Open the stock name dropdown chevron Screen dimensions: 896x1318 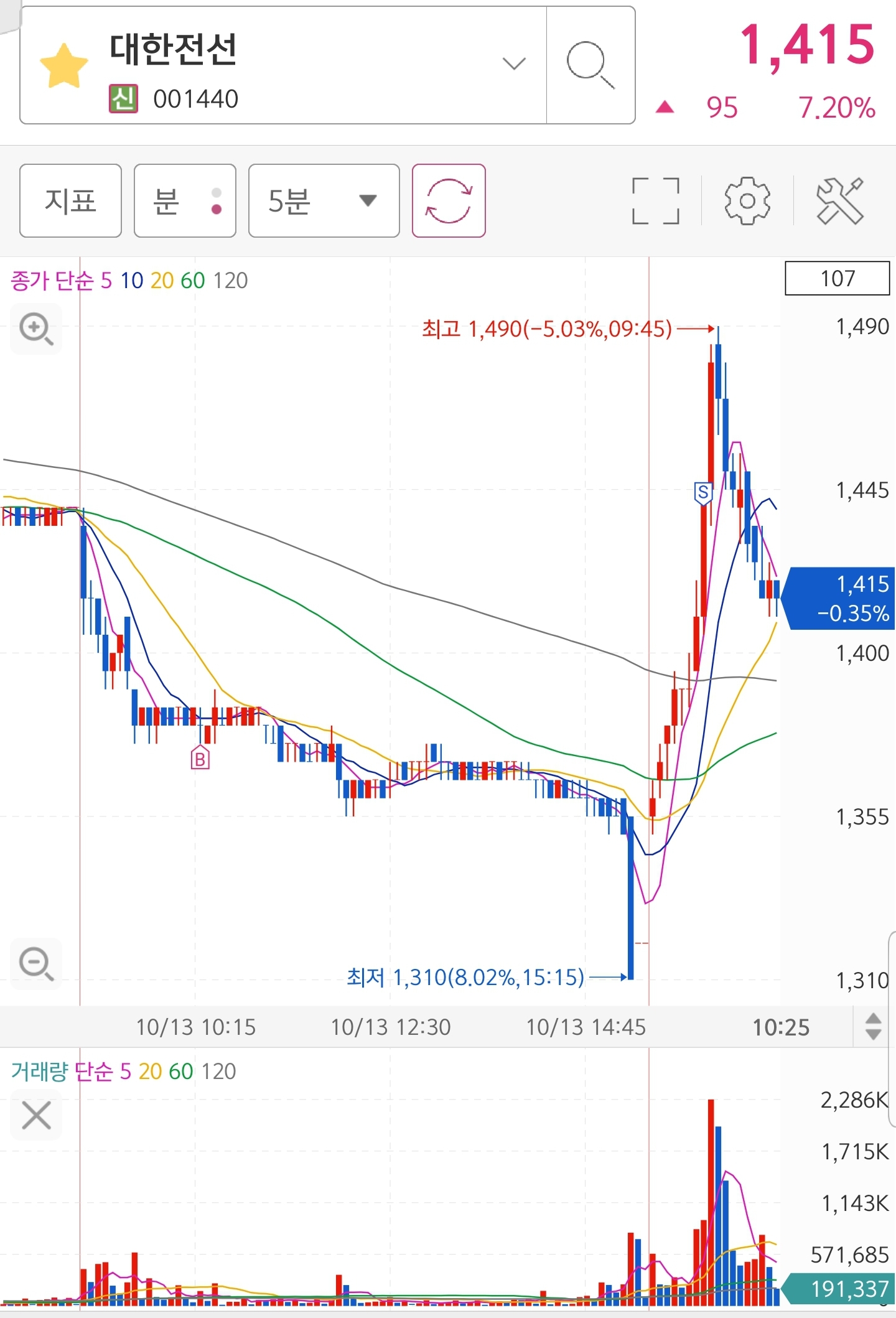click(514, 63)
